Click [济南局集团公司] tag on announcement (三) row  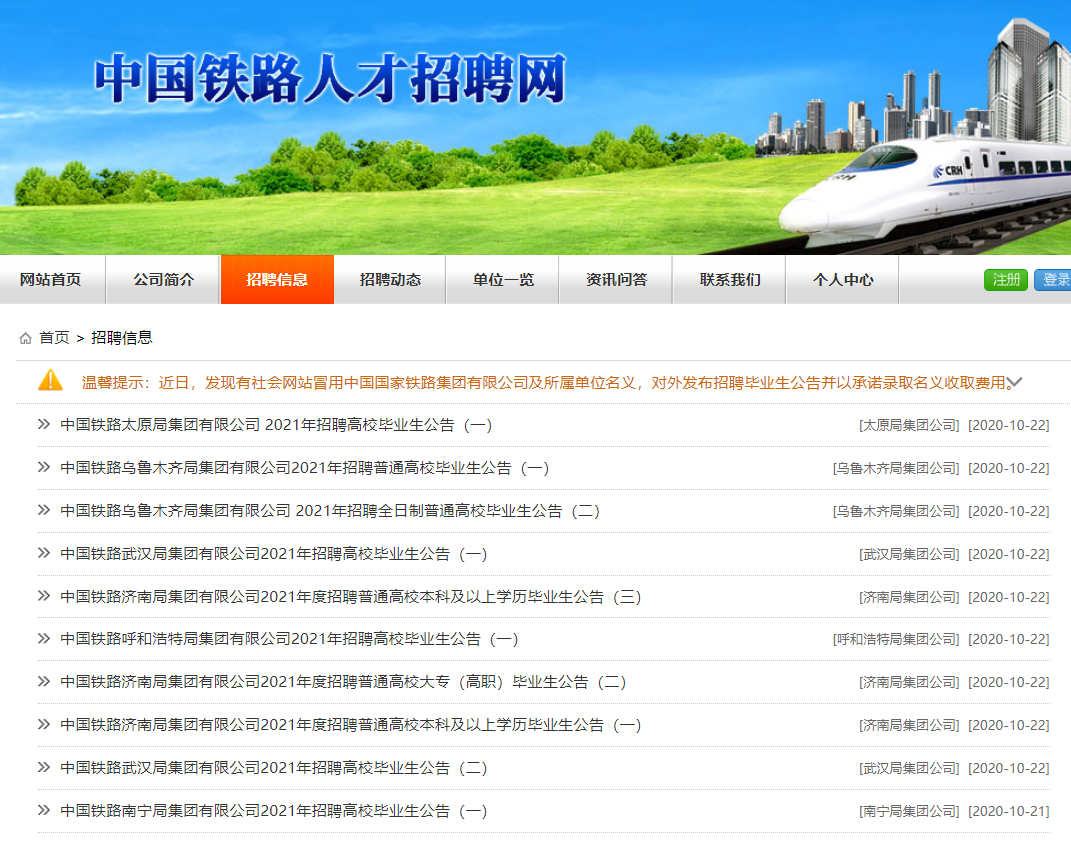click(909, 597)
